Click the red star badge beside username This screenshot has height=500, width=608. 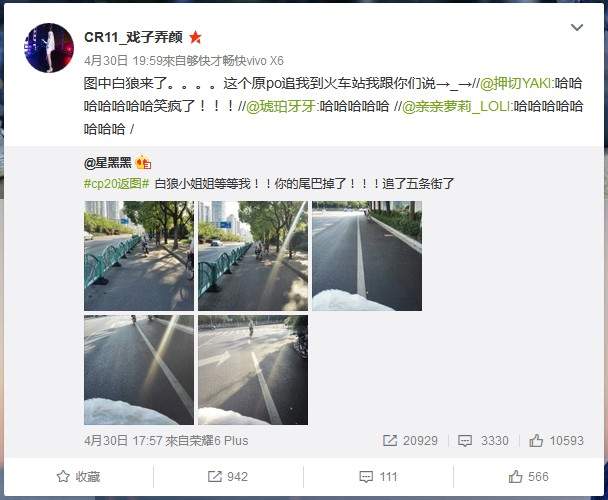point(195,37)
